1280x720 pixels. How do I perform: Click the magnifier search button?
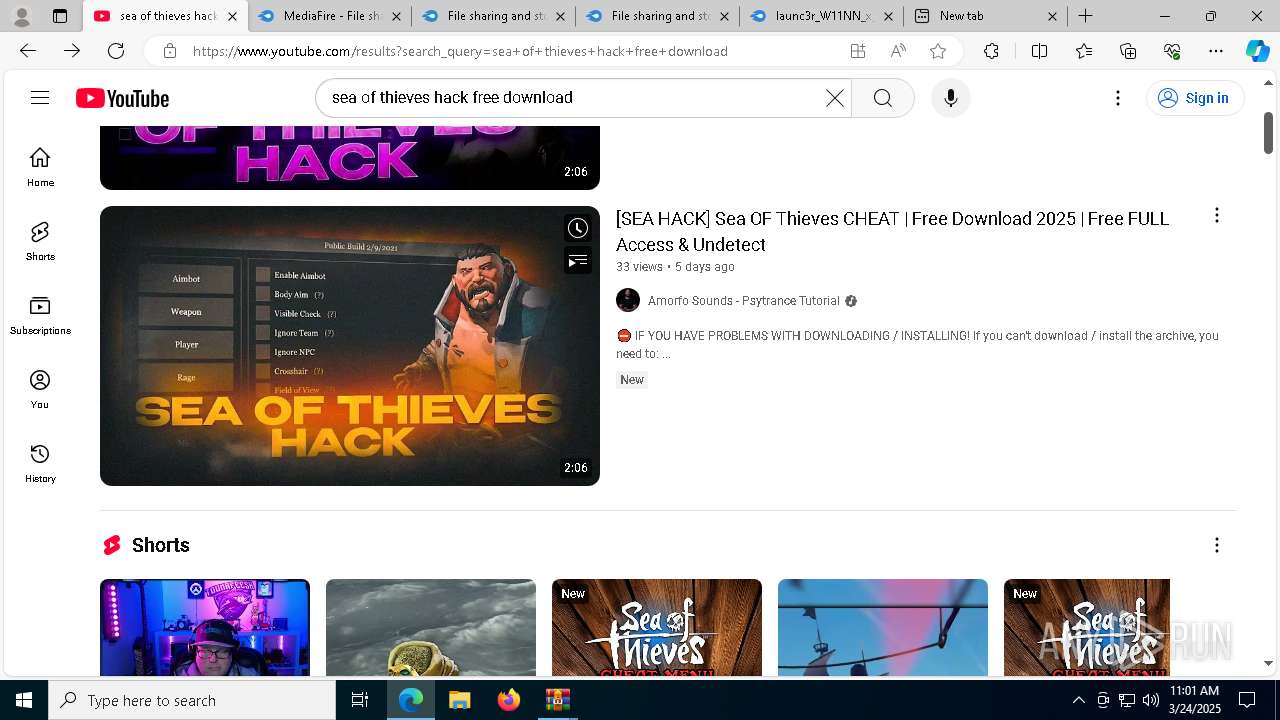(x=882, y=98)
